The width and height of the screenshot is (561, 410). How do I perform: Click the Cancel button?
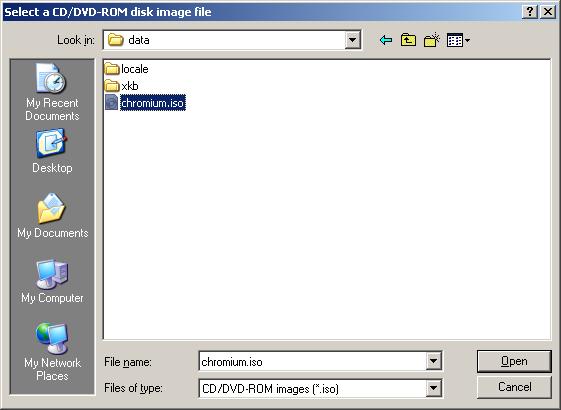(x=514, y=387)
